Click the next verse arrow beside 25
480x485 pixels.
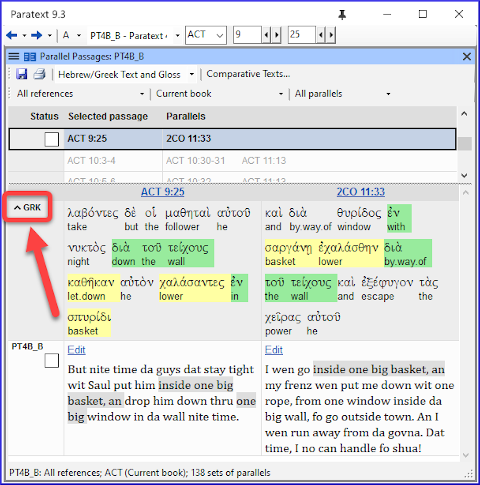tap(331, 35)
